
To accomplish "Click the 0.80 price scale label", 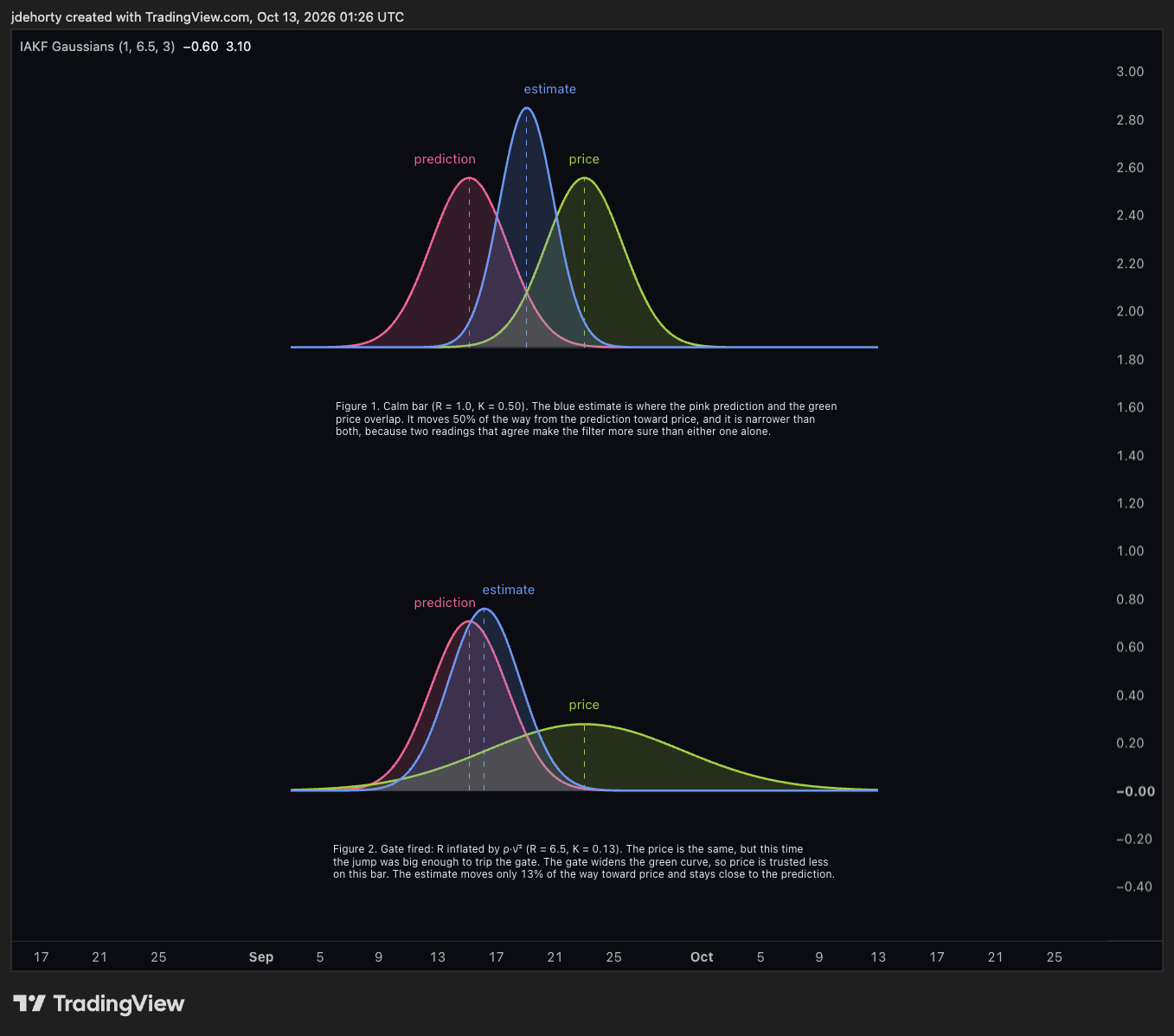I will [1130, 599].
